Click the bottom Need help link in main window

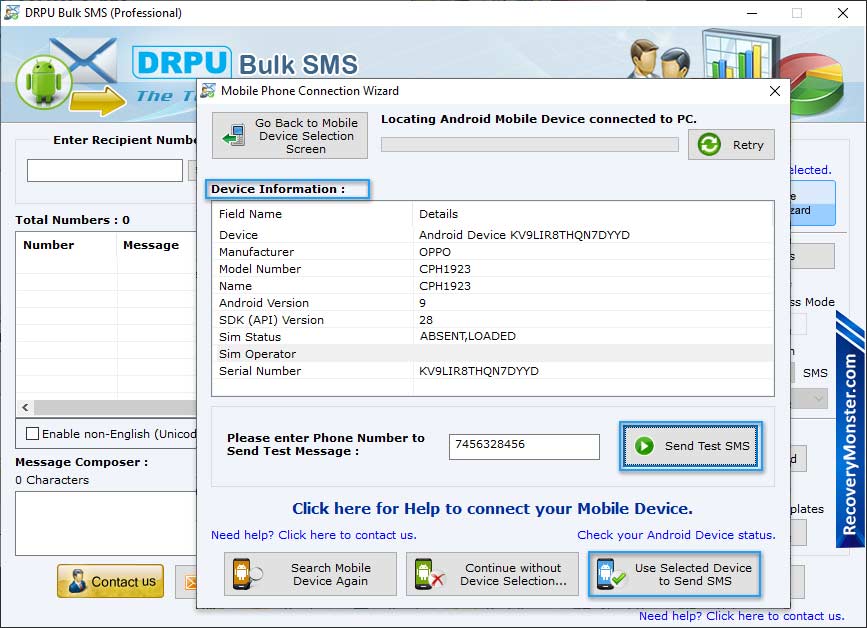(x=741, y=616)
